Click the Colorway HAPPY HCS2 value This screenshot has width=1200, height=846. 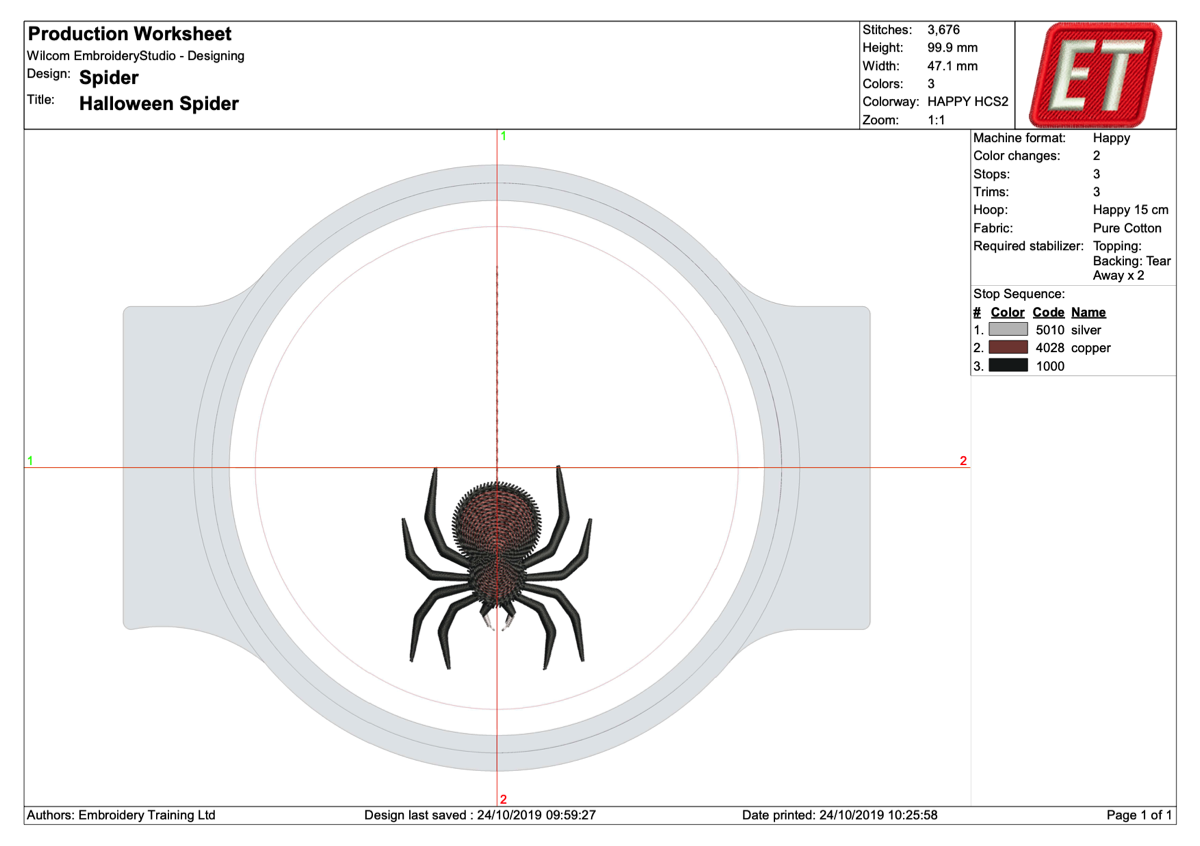click(968, 102)
